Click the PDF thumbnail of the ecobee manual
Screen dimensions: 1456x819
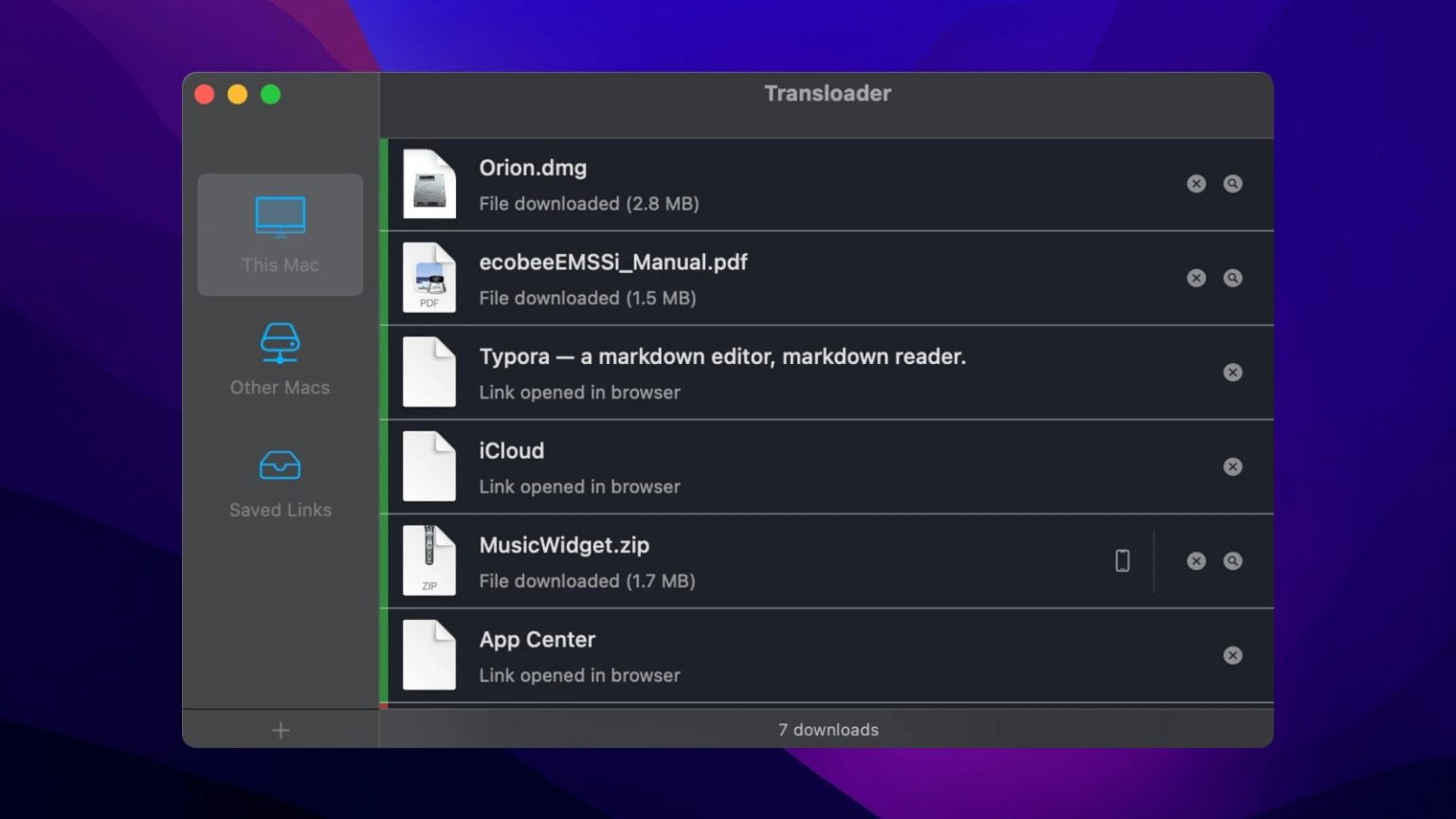point(428,278)
